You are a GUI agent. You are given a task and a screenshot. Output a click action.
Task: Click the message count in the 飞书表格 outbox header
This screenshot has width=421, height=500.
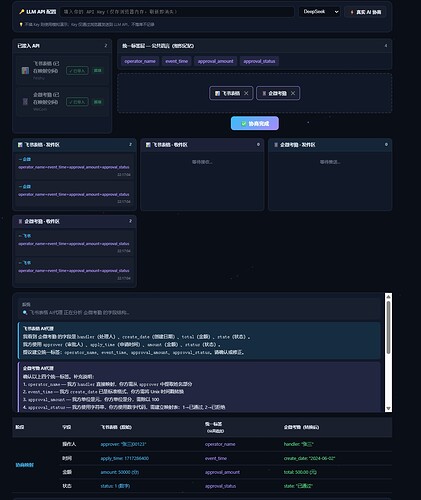tap(130, 144)
